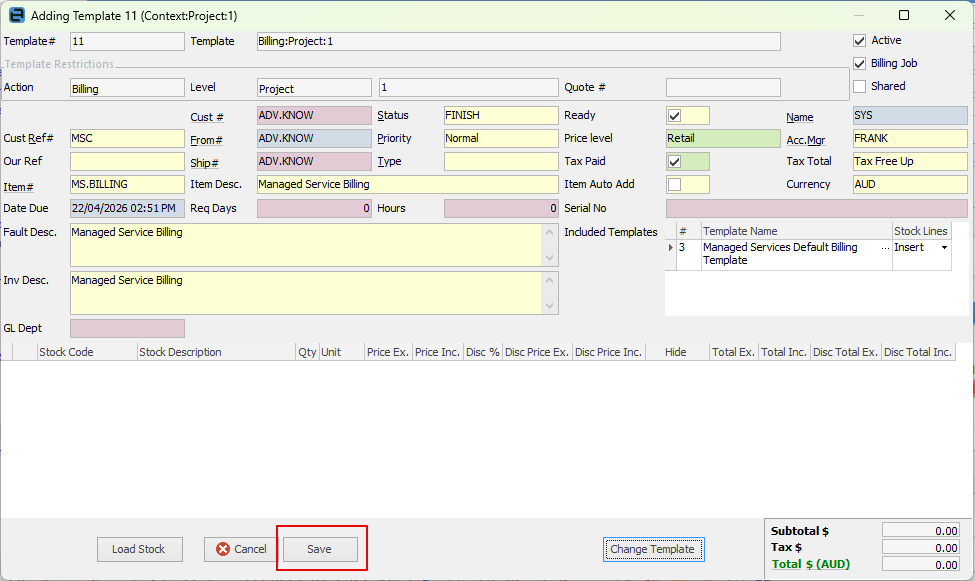Click the empty Quote # field
The width and height of the screenshot is (975, 581).
[723, 88]
